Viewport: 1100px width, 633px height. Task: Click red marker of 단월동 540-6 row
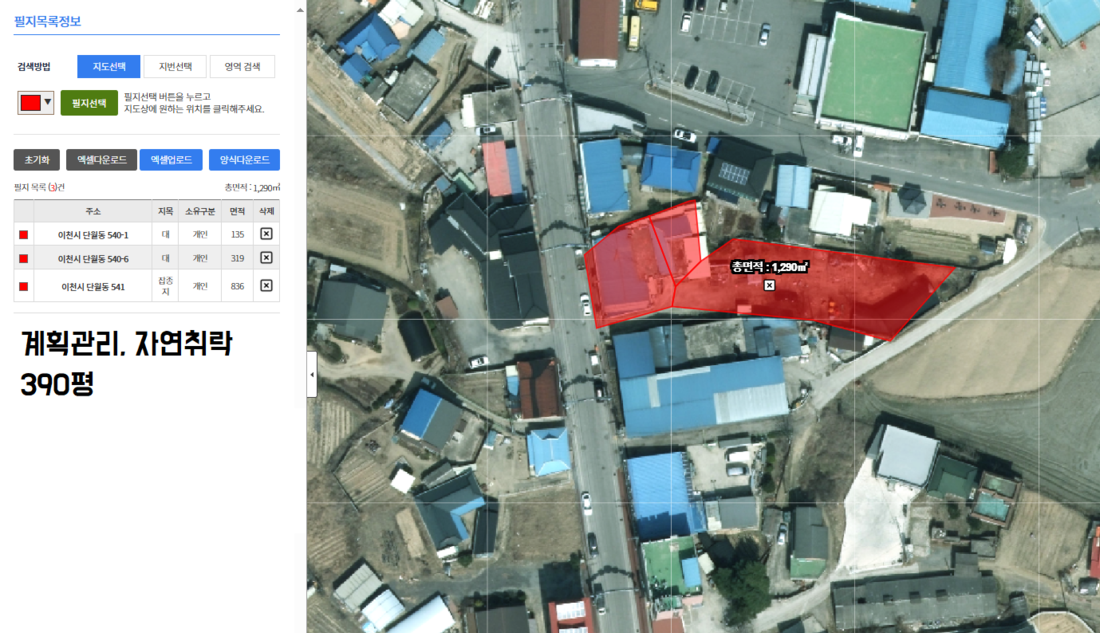(23, 259)
